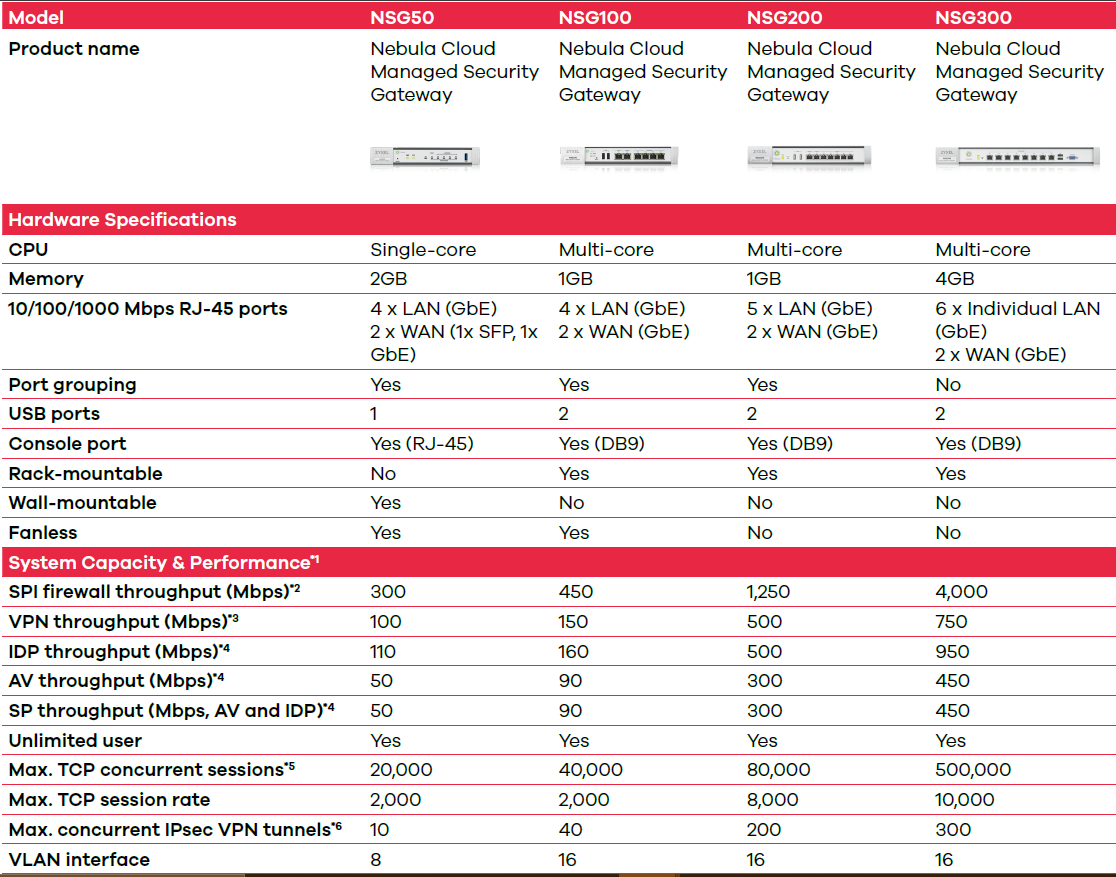Screen dimensions: 1116x877
Task: Select the USB ports value 1
Action: tap(374, 414)
